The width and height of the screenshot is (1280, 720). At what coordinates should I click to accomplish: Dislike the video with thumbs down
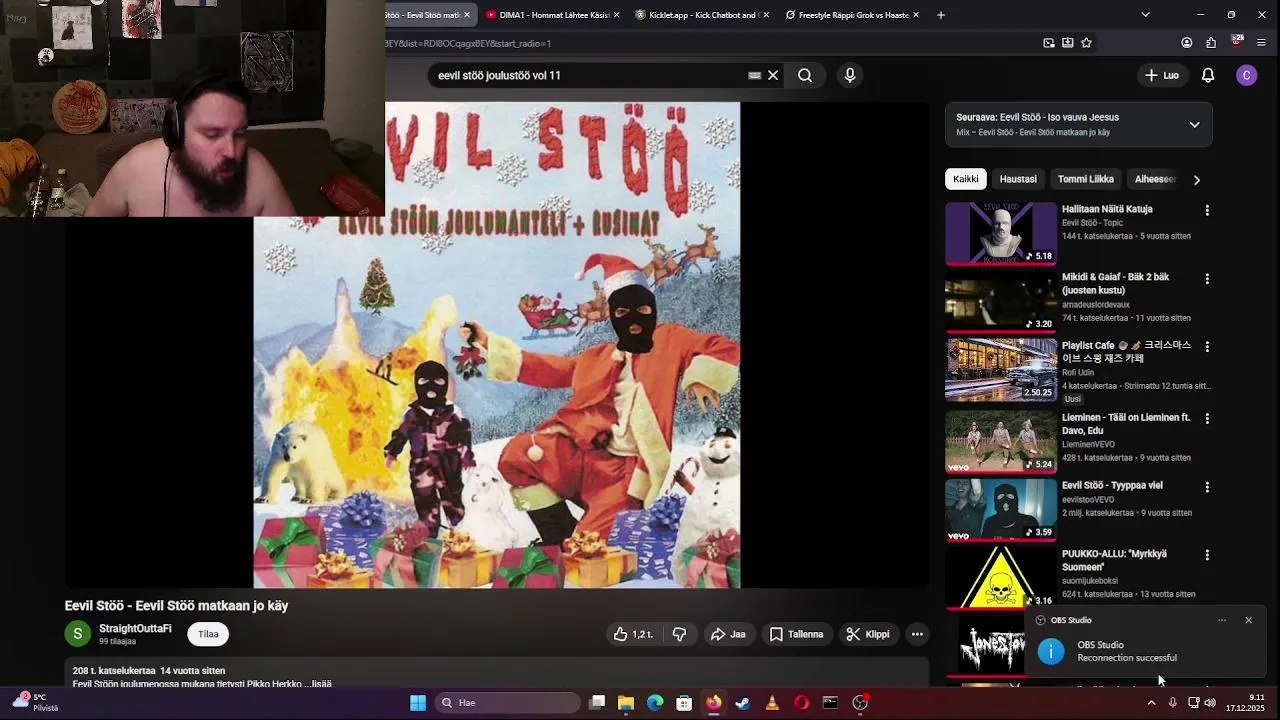coord(679,634)
